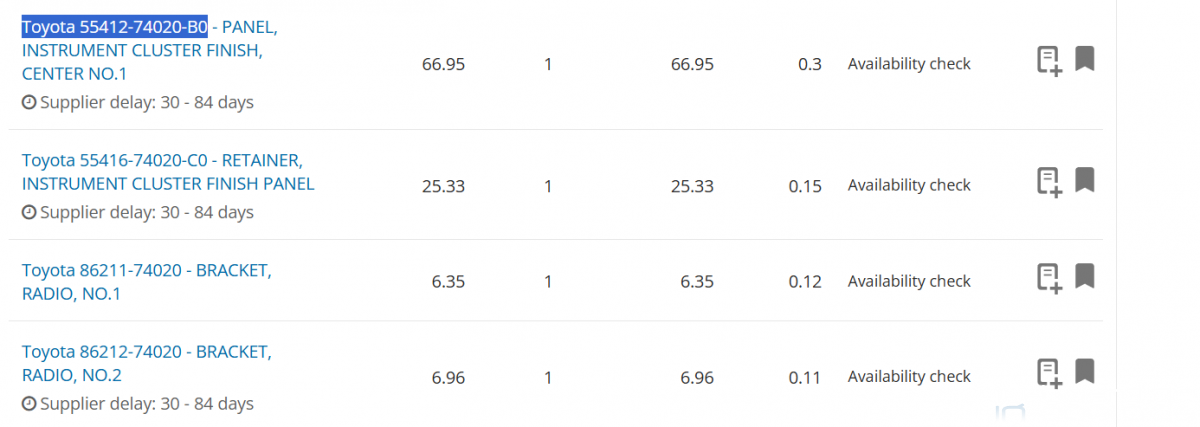Viewport: 1200px width, 427px height.
Task: Check availability for the 55412-74020-B0 panel
Action: 909,64
